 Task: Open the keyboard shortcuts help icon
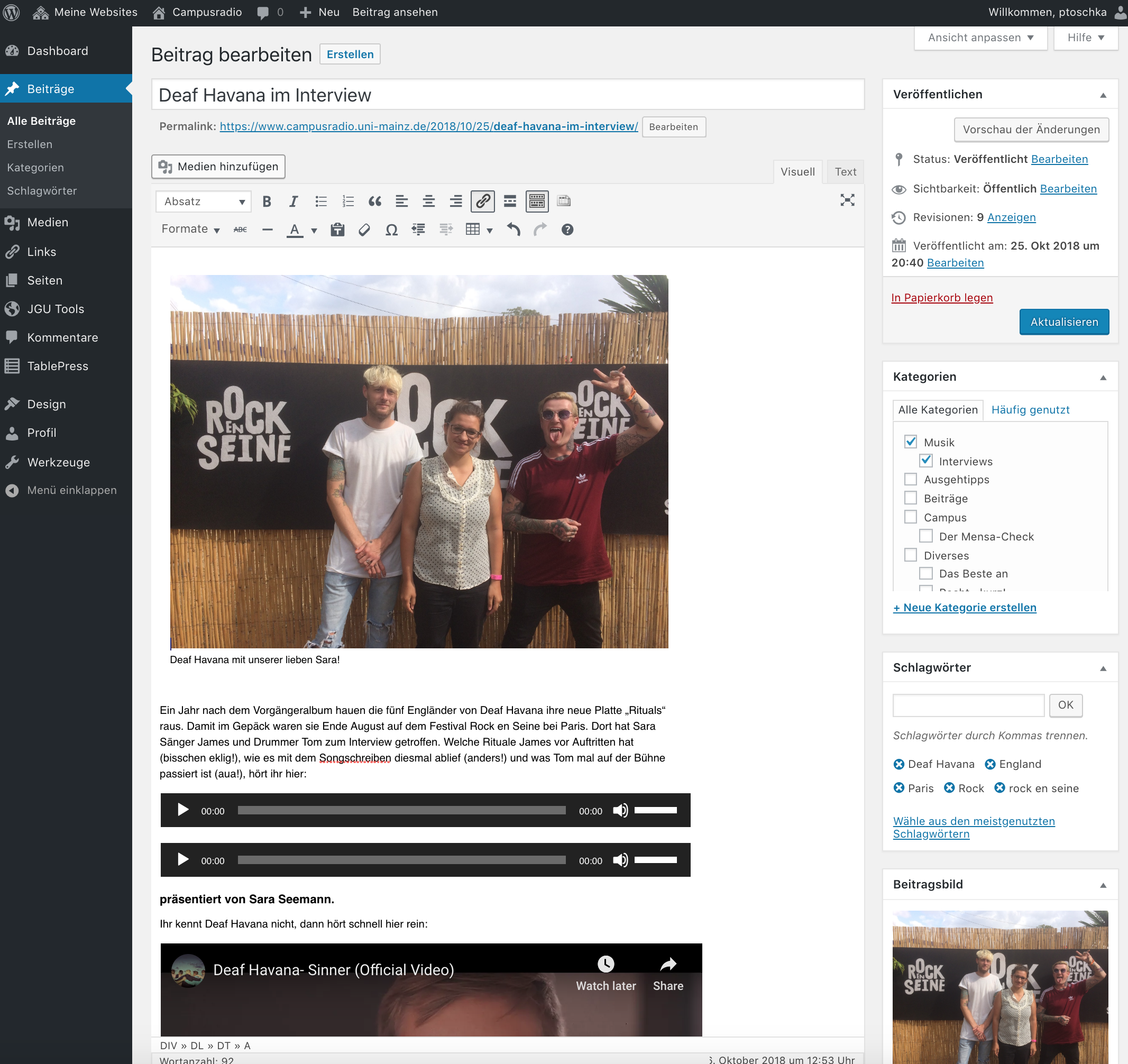coord(567,230)
